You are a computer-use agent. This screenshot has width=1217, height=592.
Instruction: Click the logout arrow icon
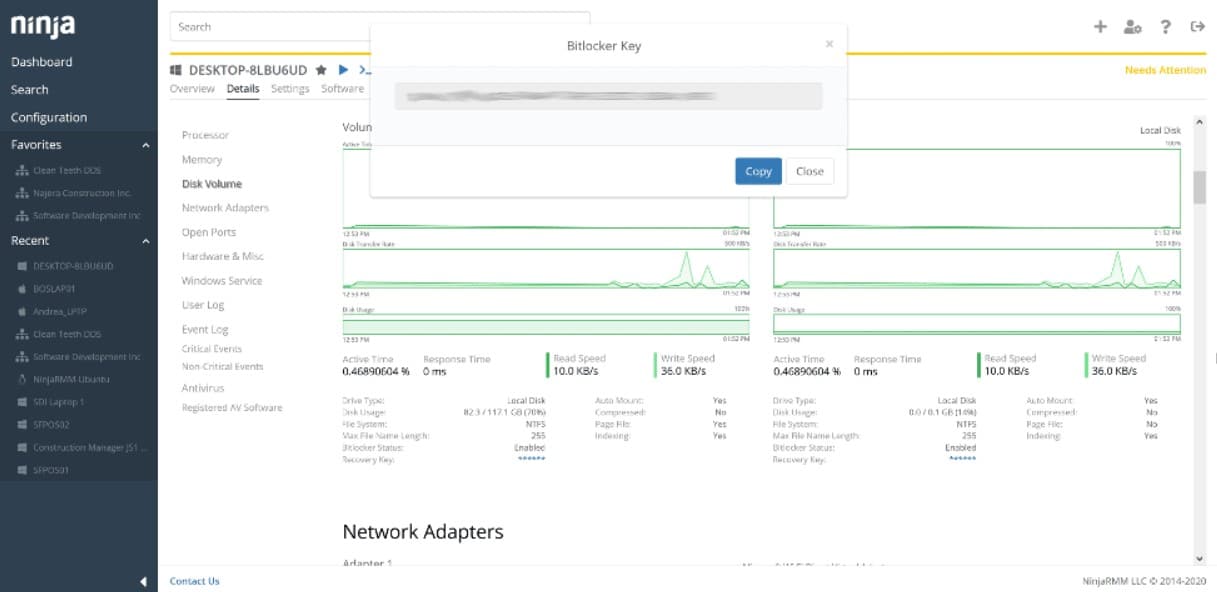1197,27
